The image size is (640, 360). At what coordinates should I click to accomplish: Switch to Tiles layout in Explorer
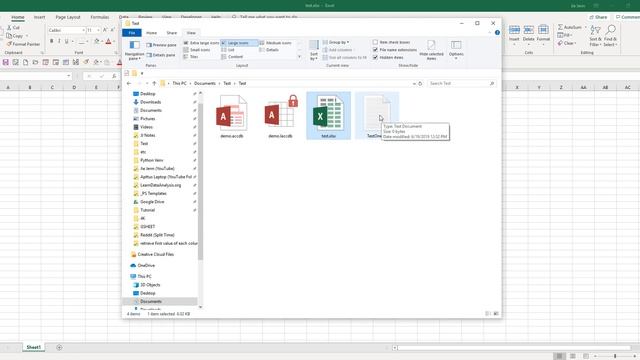point(191,57)
